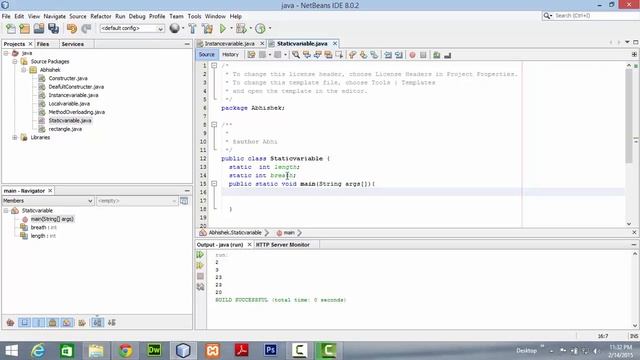
Task: Go to the Previous Bookmark icon
Action: click(x=352, y=55)
